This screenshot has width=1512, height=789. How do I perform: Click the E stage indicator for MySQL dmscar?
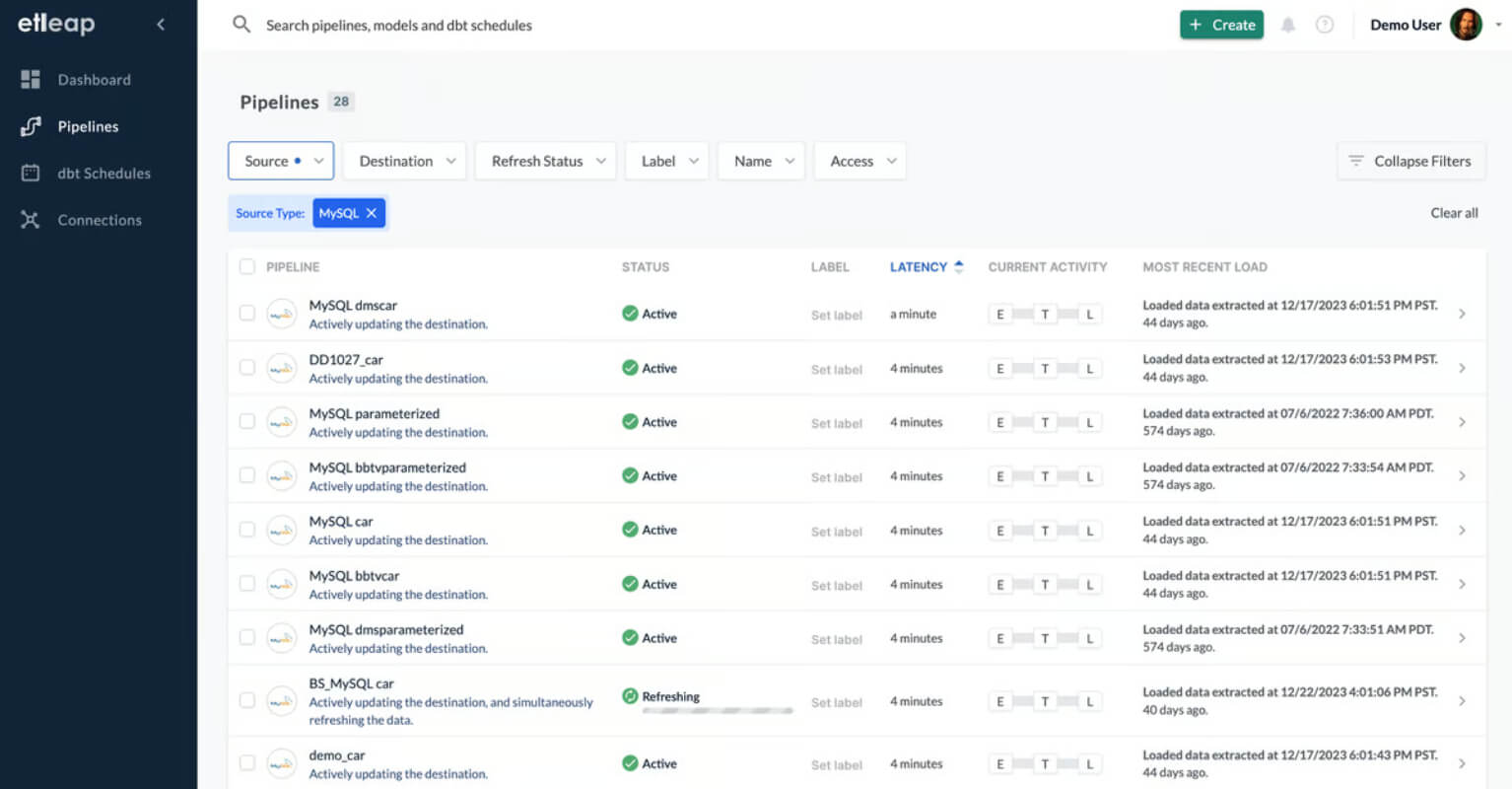1000,315
